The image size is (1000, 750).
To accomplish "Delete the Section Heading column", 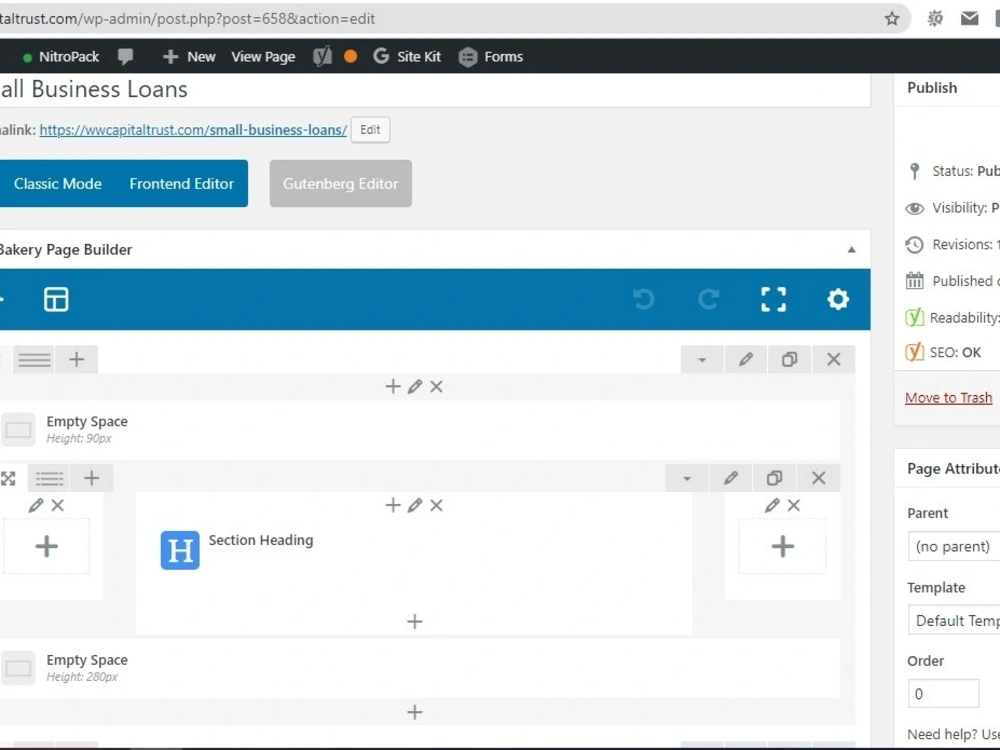I will (x=436, y=505).
